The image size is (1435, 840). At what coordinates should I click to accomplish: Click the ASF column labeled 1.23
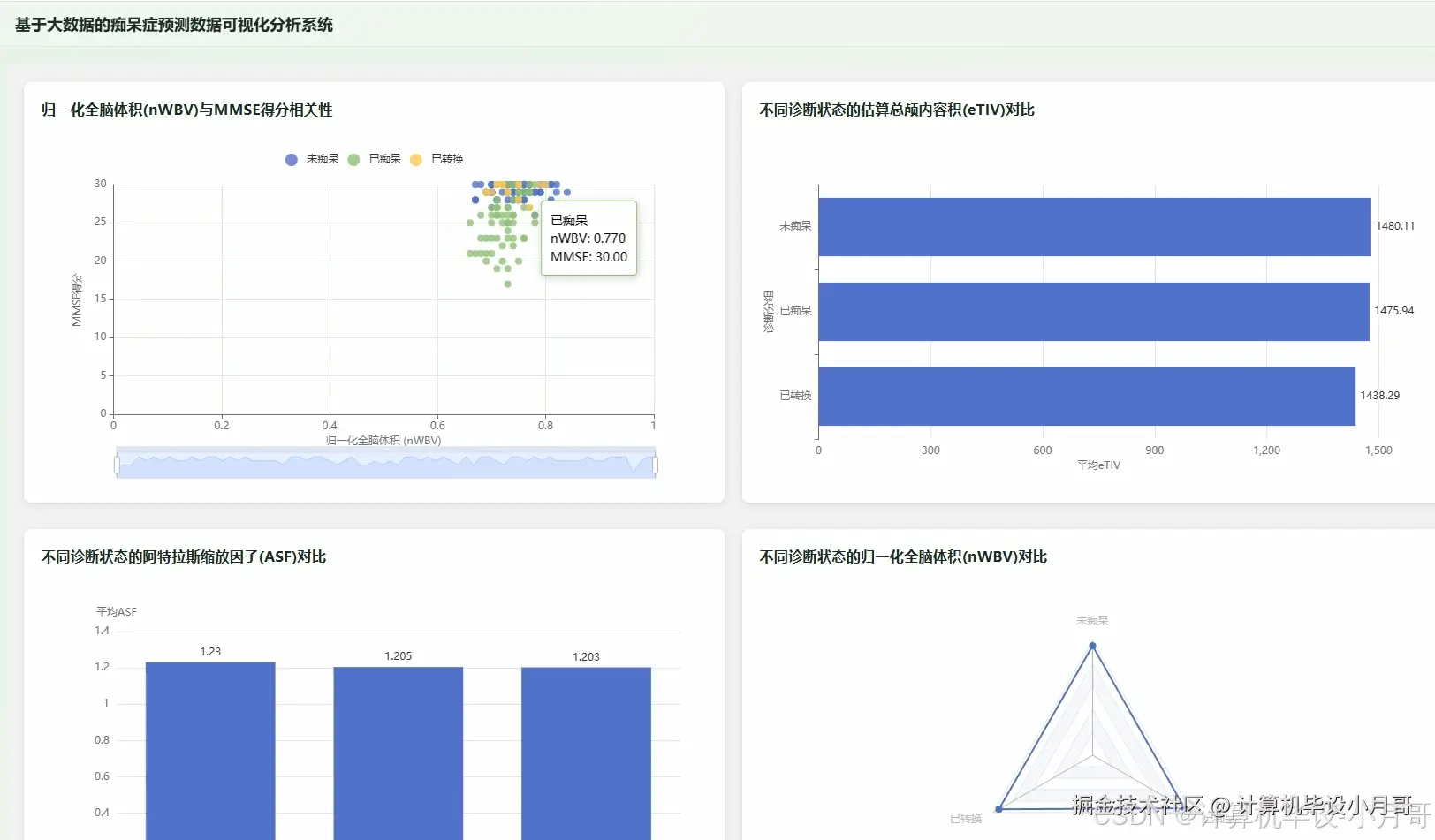(210, 751)
